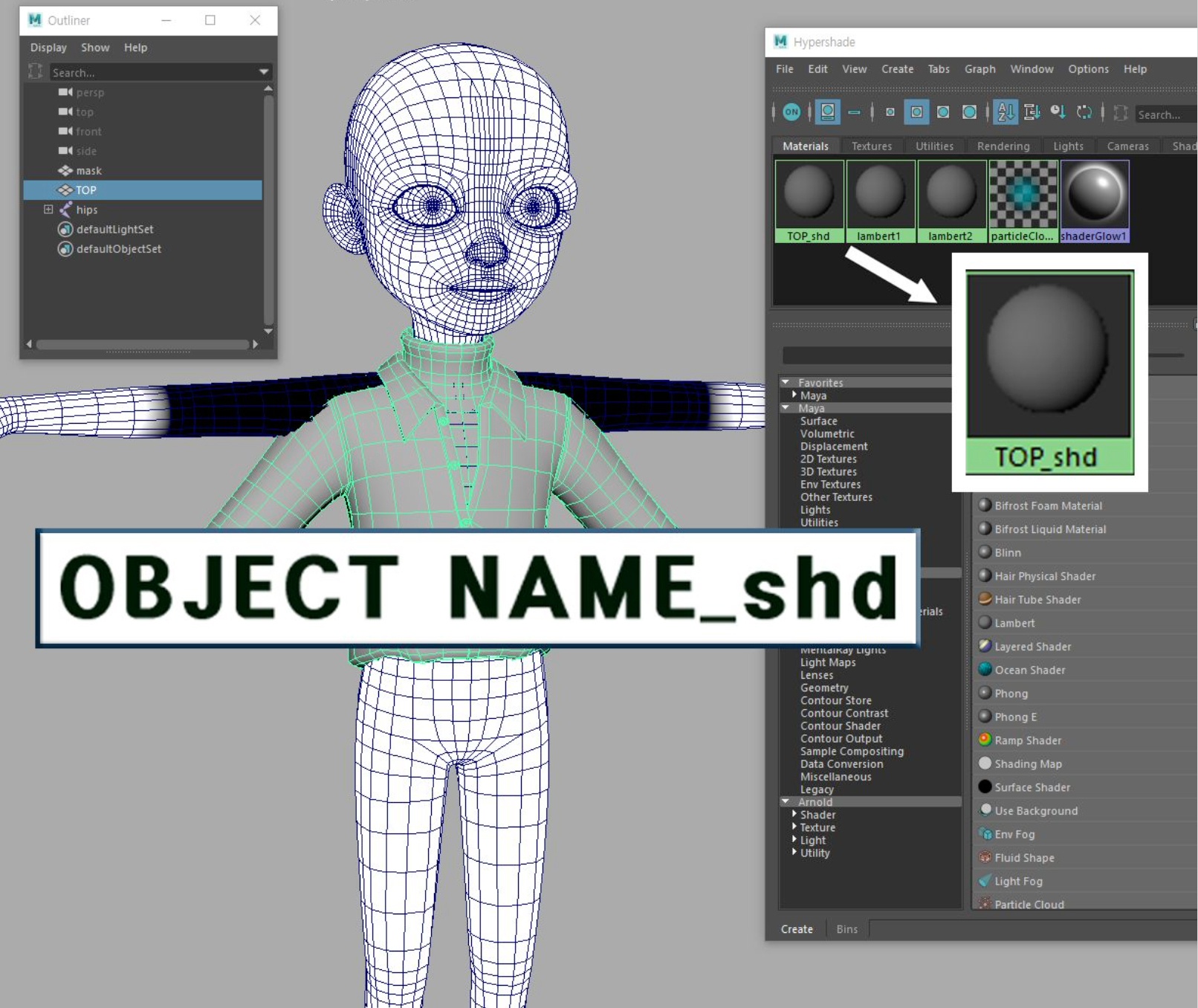Toggle the ON swatch update button
The image size is (1198, 1008).
pos(791,112)
